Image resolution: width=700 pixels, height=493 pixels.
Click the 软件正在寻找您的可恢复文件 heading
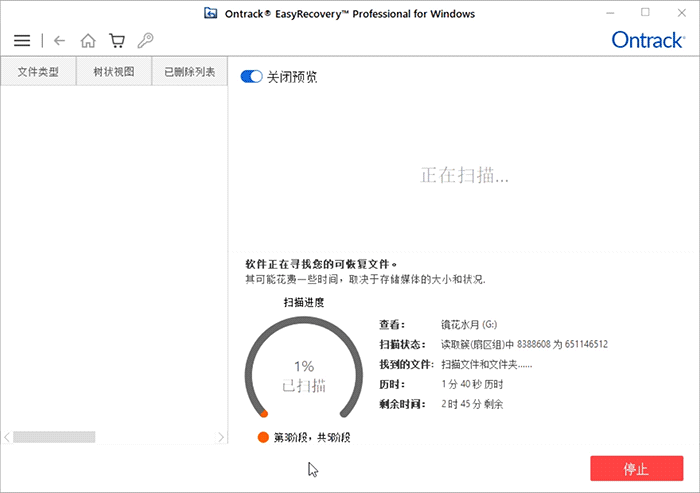(x=321, y=264)
